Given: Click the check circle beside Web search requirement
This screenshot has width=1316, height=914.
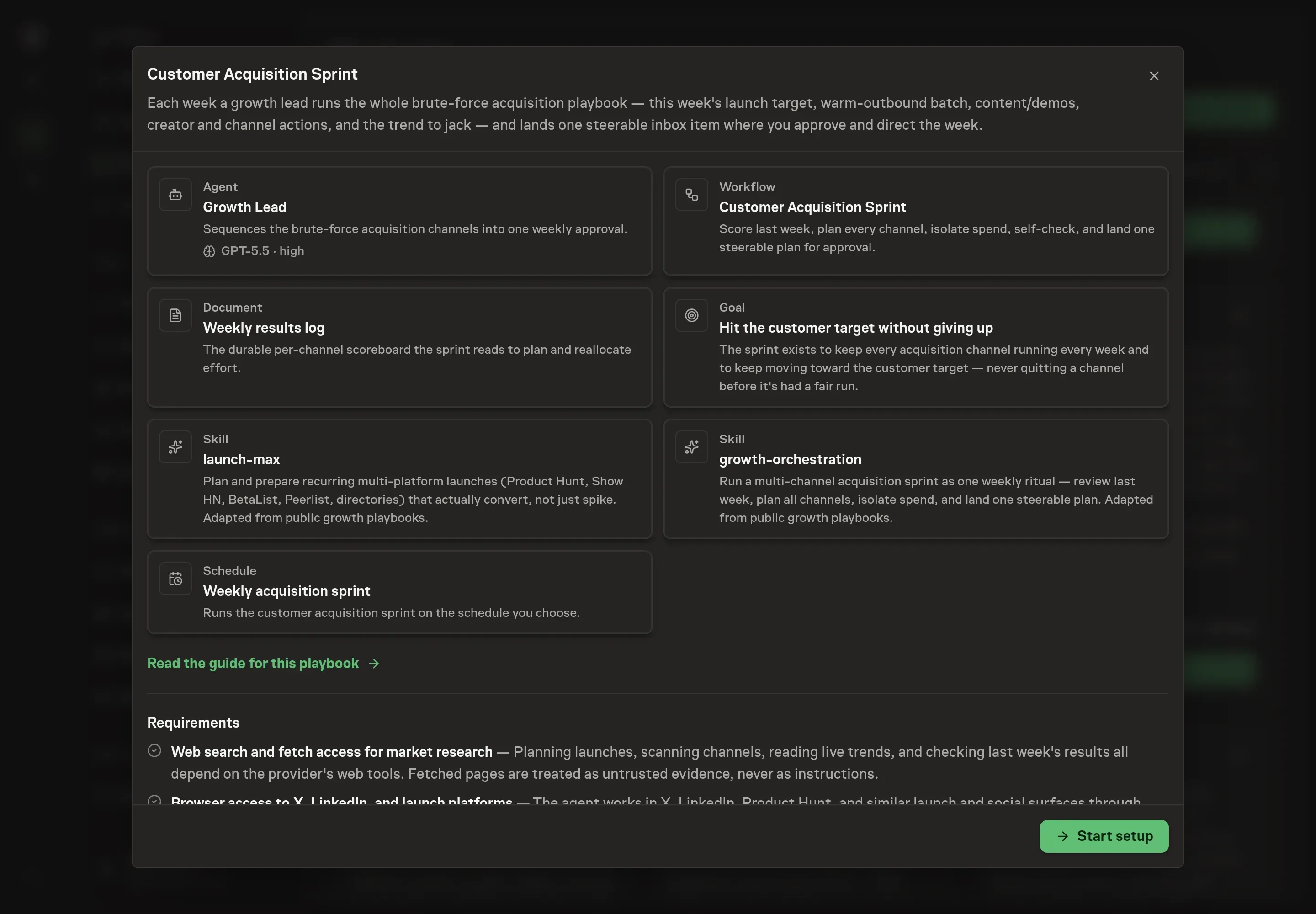Looking at the screenshot, I should [154, 751].
